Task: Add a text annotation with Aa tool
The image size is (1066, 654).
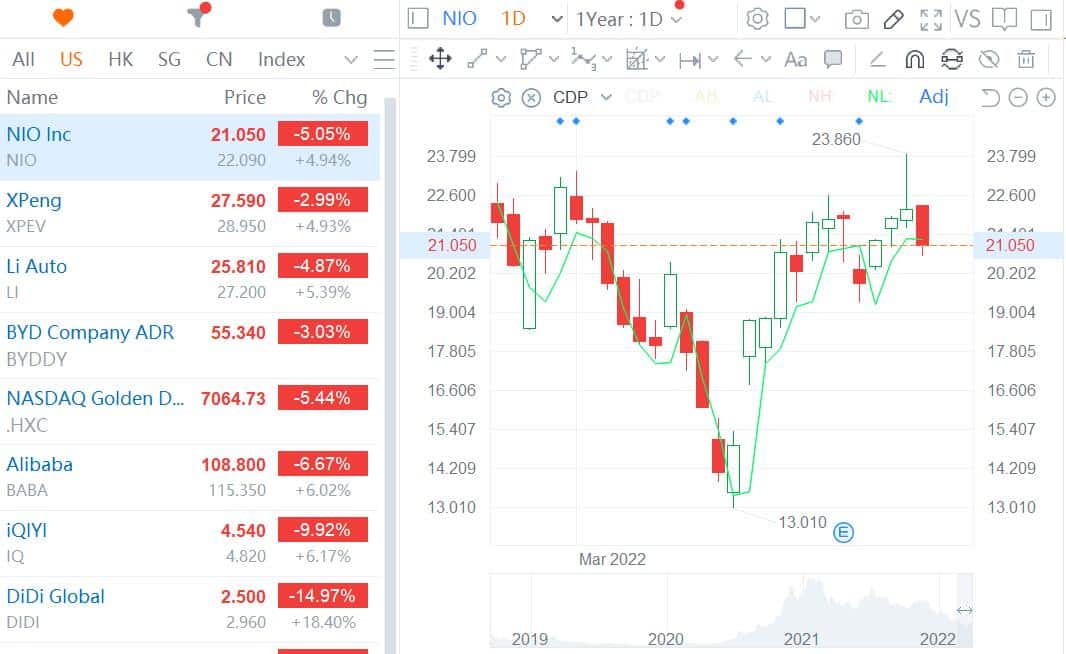Action: point(796,60)
